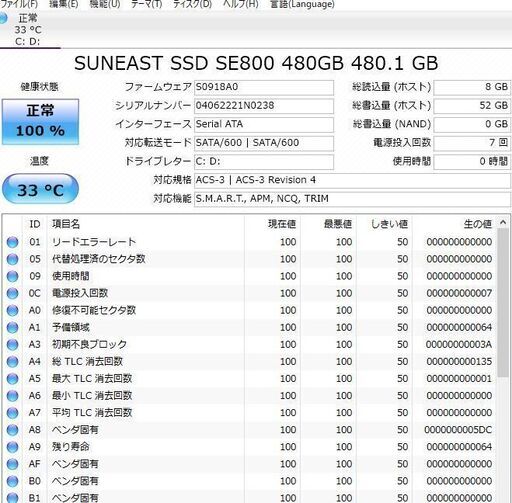Select the 予備領域 row name
The width and height of the screenshot is (512, 503).
pyautogui.click(x=71, y=327)
